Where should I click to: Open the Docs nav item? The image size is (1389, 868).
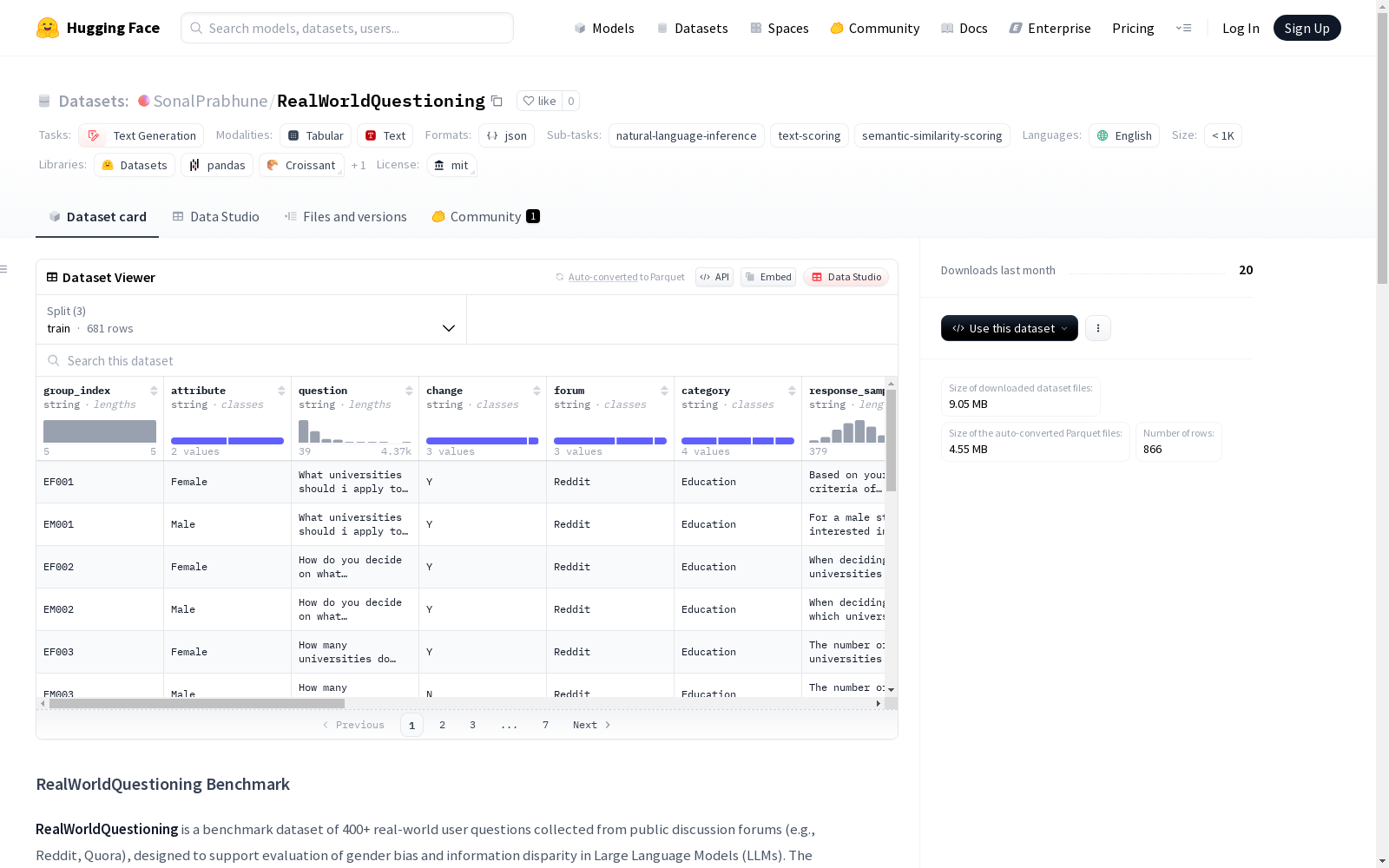[964, 28]
